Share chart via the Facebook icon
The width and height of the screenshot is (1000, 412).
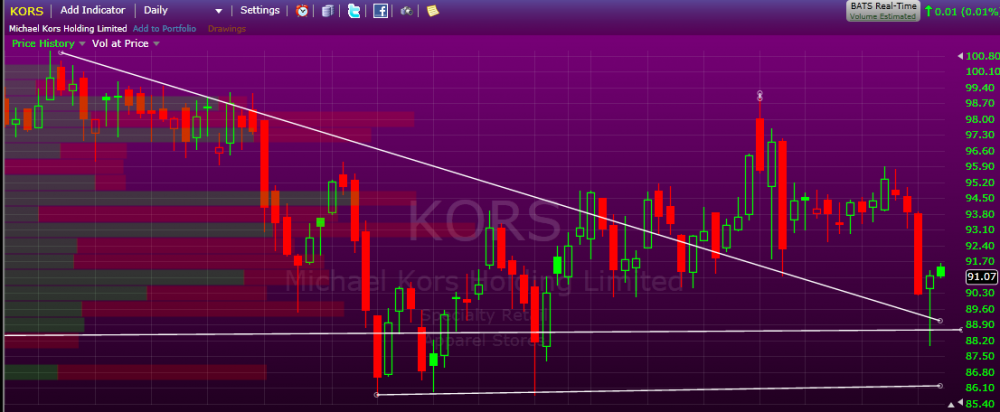(x=380, y=11)
